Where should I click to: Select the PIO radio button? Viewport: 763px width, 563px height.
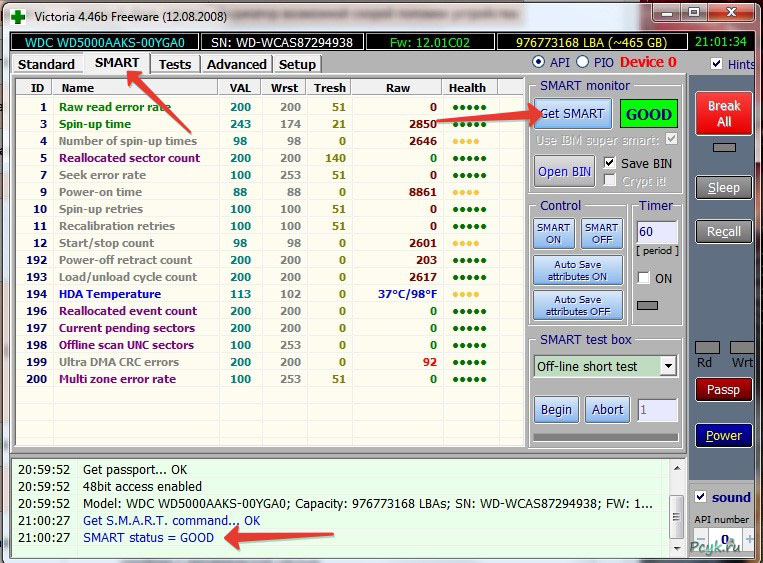(582, 62)
